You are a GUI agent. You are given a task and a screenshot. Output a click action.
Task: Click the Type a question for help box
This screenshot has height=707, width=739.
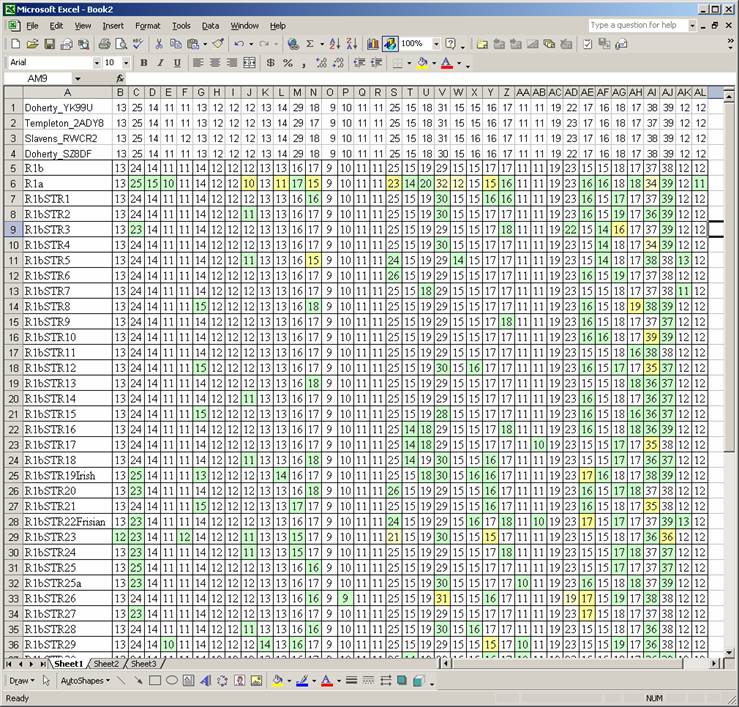coord(638,25)
